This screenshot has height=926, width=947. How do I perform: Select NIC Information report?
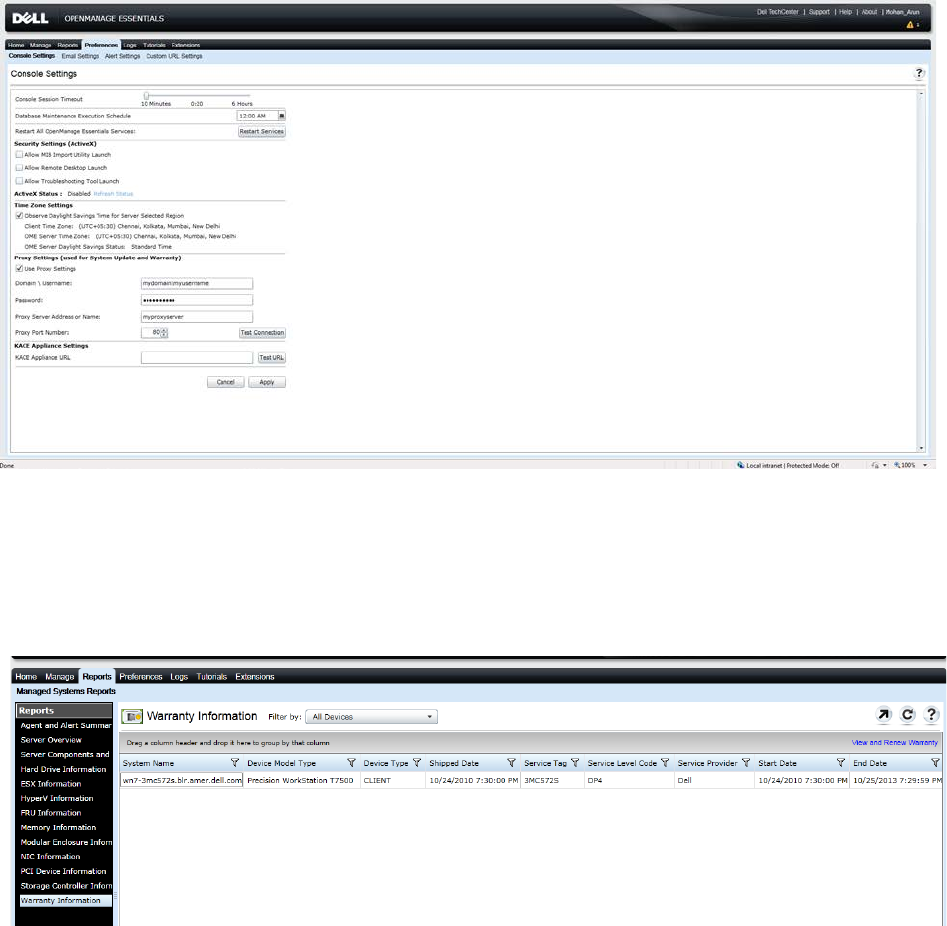50,857
